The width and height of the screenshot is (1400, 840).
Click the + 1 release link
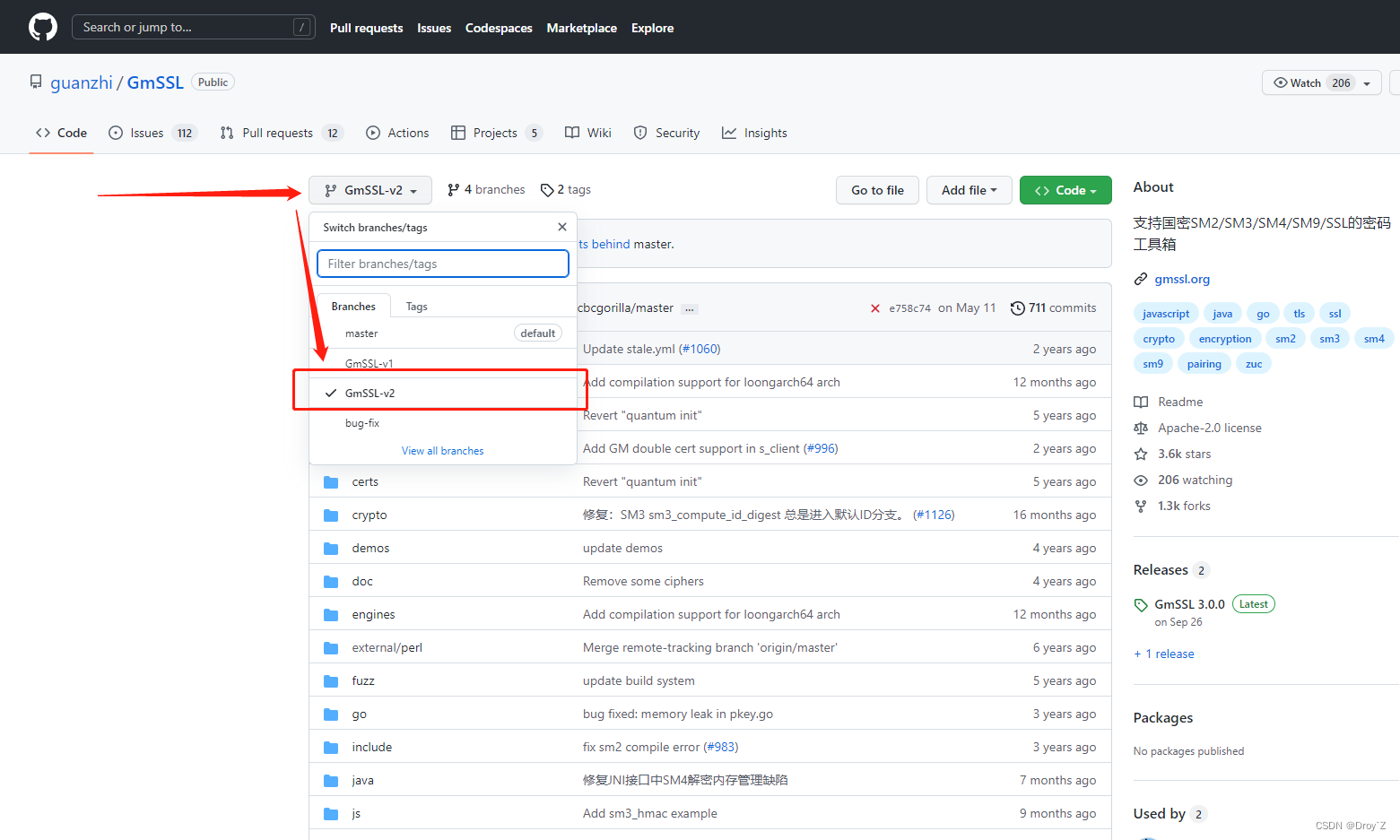(1164, 654)
